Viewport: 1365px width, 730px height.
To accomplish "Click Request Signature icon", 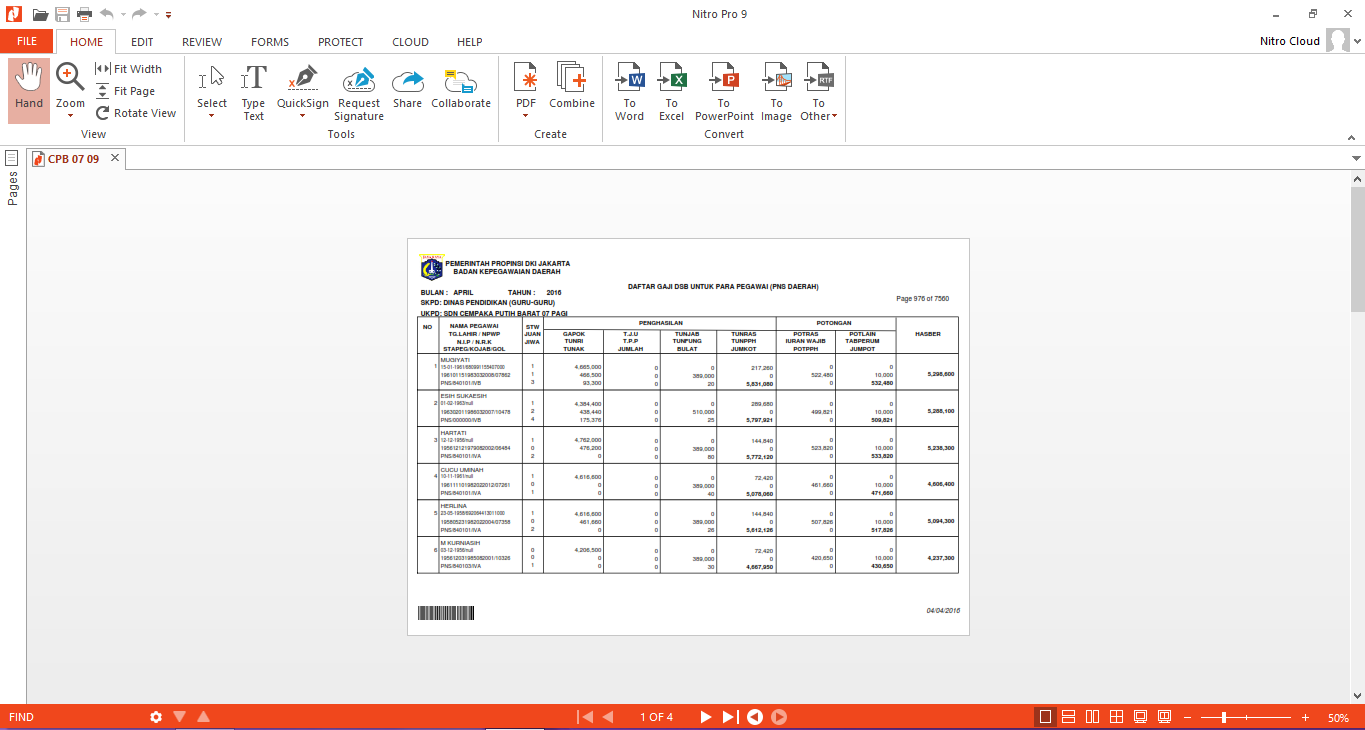I will pyautogui.click(x=359, y=80).
